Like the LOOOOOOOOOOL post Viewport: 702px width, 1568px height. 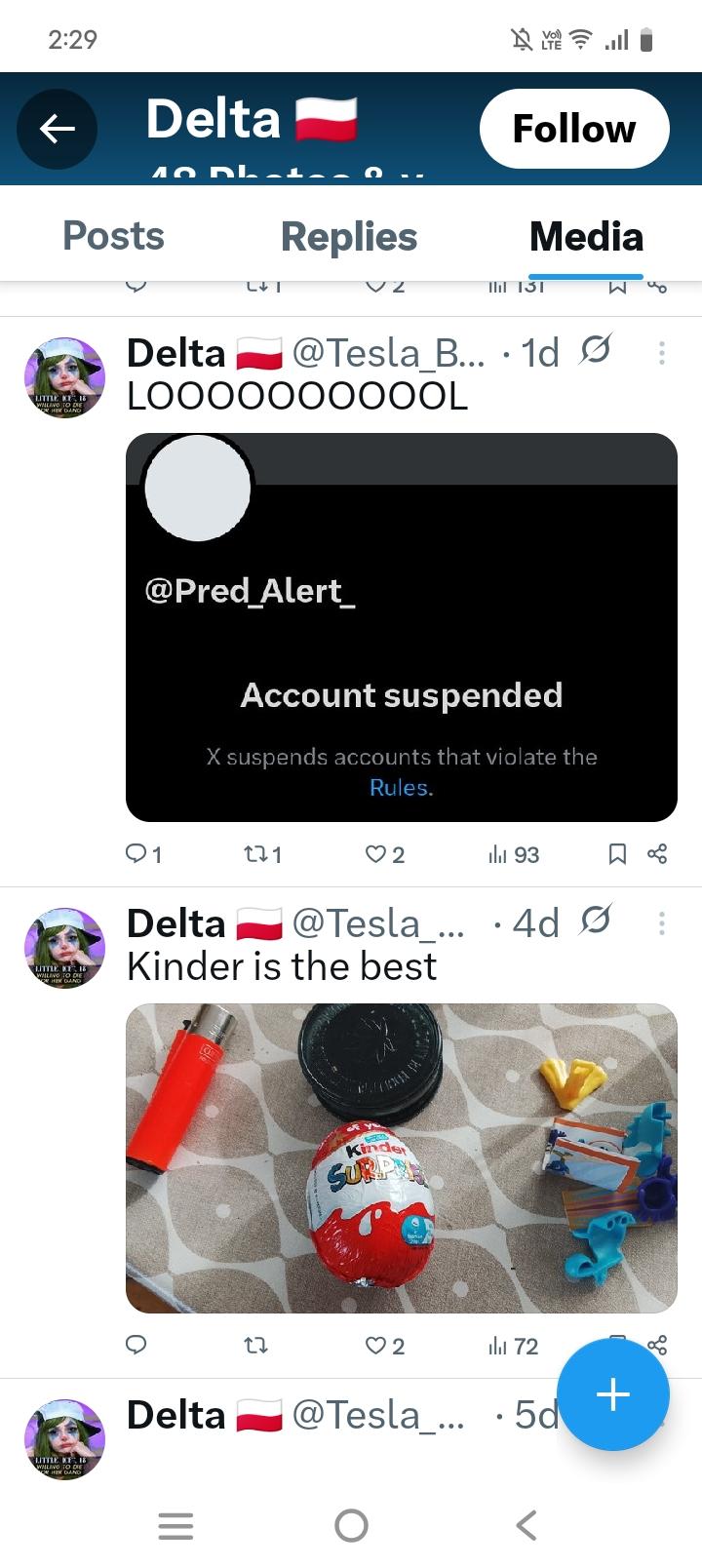pyautogui.click(x=376, y=854)
